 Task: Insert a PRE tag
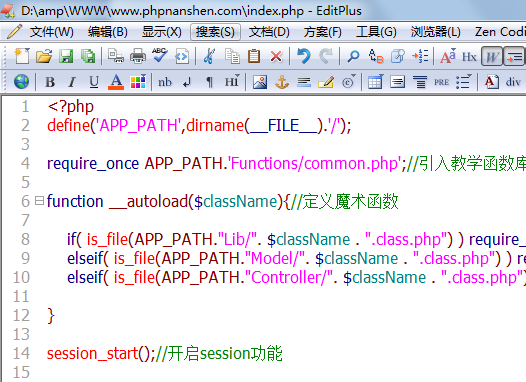click(x=441, y=83)
